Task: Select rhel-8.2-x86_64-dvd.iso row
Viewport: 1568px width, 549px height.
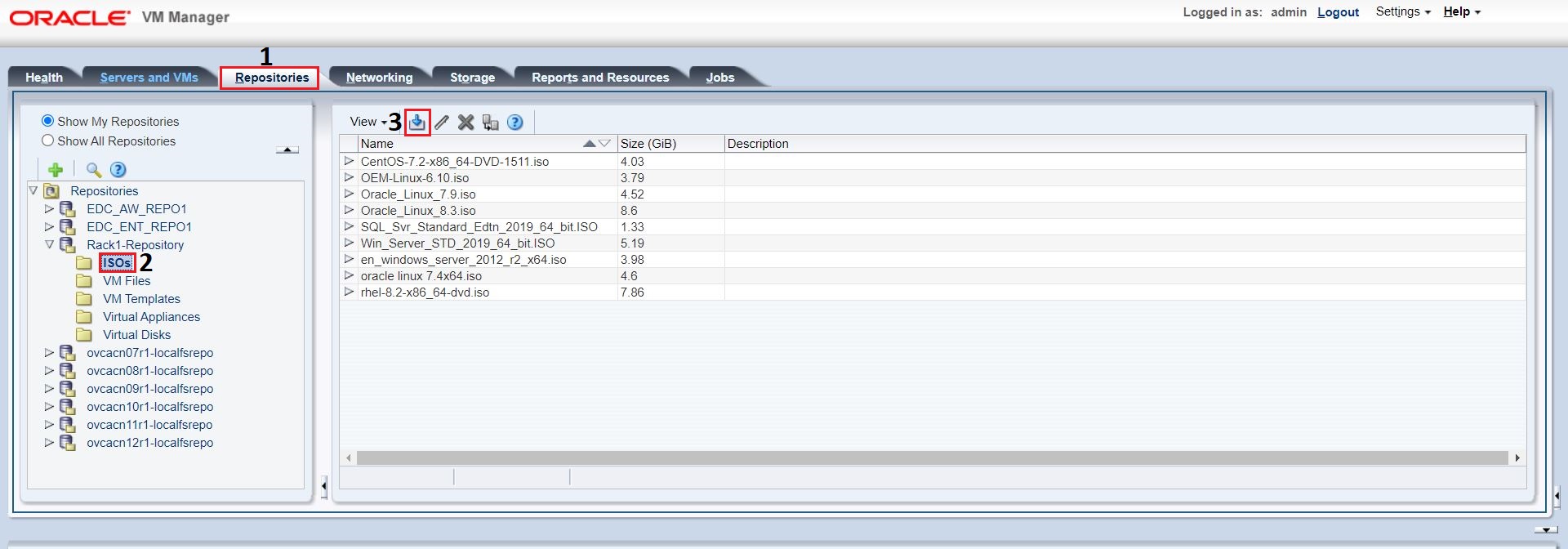Action: point(933,292)
